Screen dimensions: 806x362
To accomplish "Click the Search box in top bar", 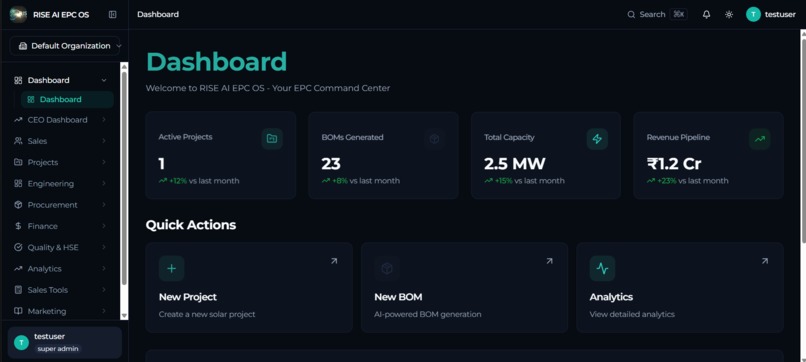I will pyautogui.click(x=657, y=14).
